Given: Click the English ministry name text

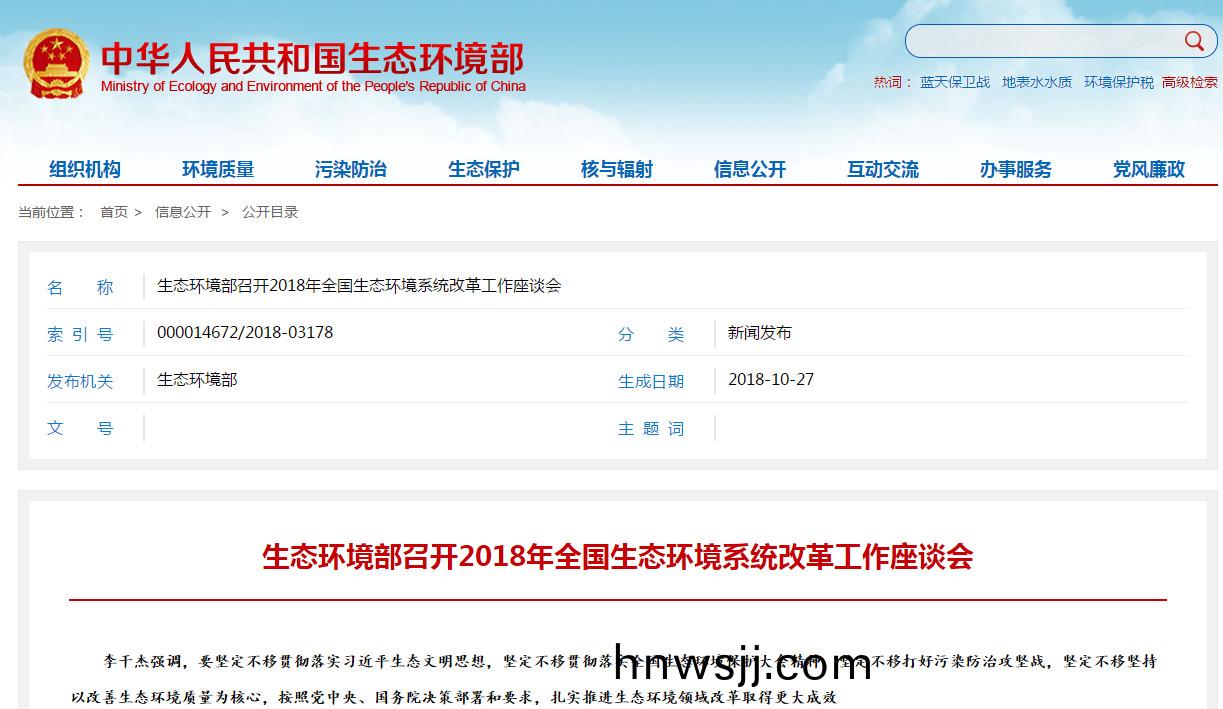Looking at the screenshot, I should [313, 86].
